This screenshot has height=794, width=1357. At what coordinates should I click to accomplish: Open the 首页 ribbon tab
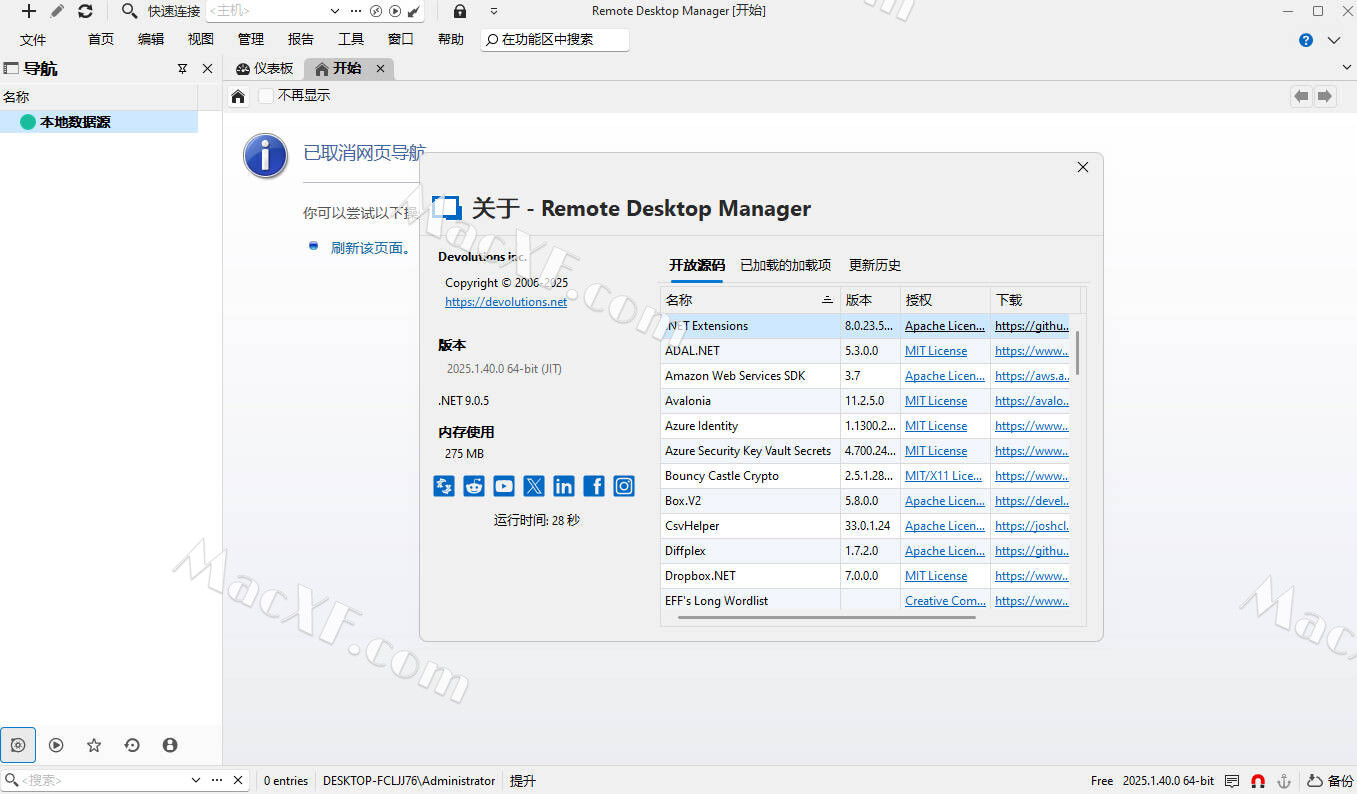101,39
